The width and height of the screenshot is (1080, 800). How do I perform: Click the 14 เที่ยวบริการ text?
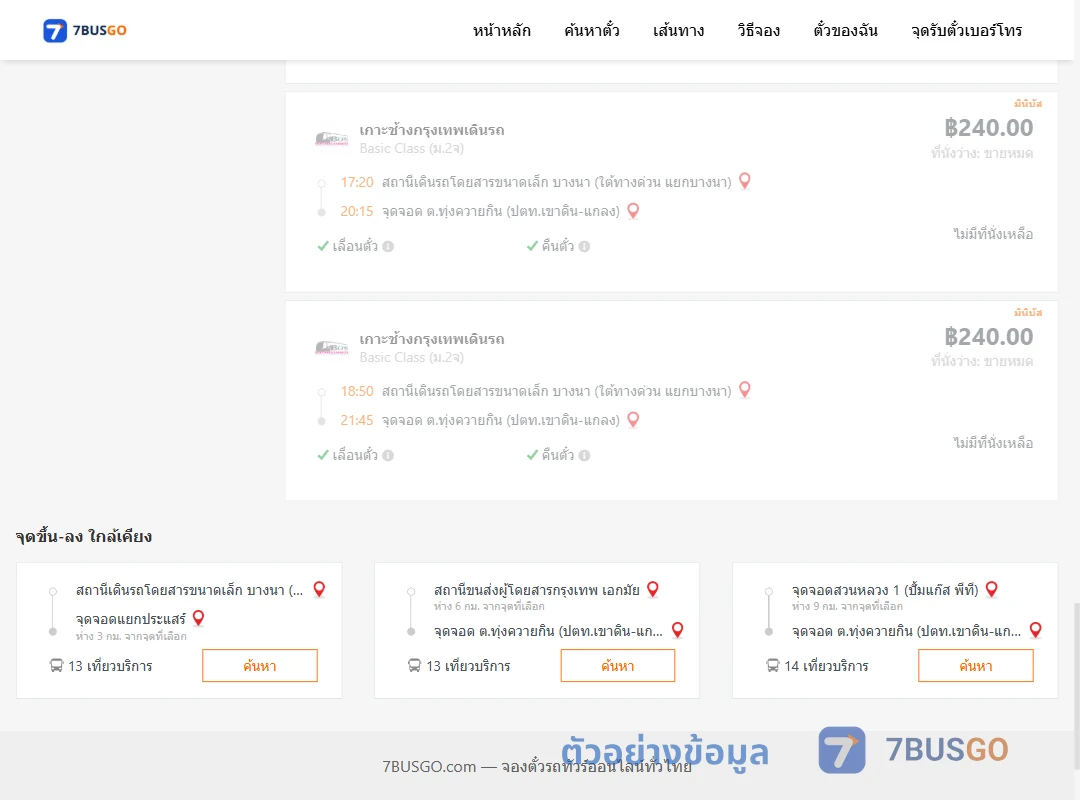[x=827, y=666]
